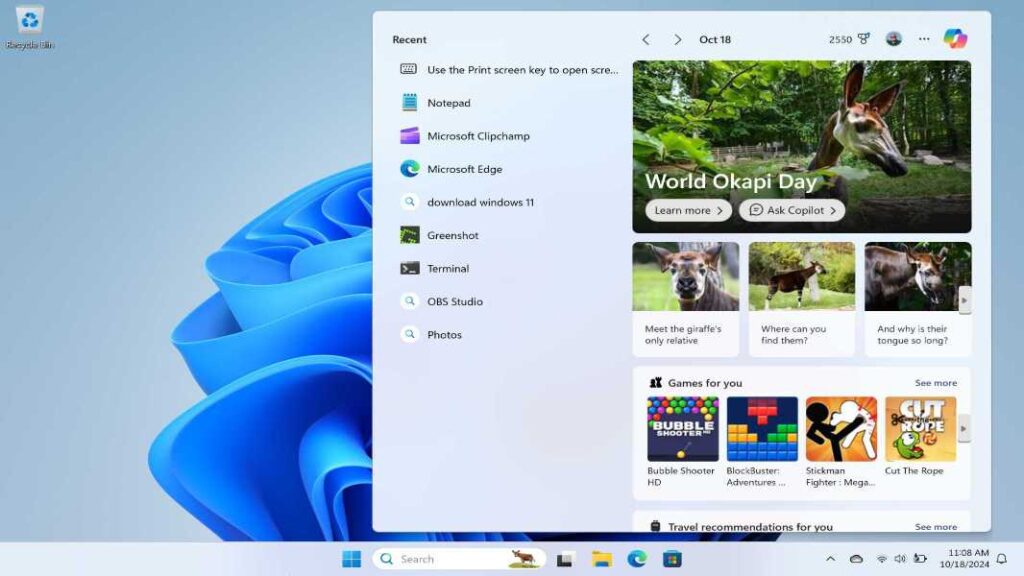This screenshot has height=576, width=1024.
Task: Open your account profile picture
Action: click(x=894, y=39)
